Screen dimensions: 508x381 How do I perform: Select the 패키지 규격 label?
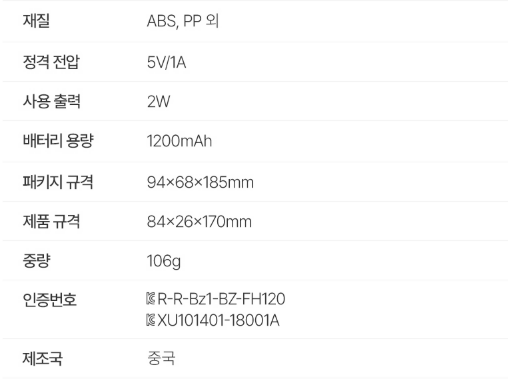point(58,182)
